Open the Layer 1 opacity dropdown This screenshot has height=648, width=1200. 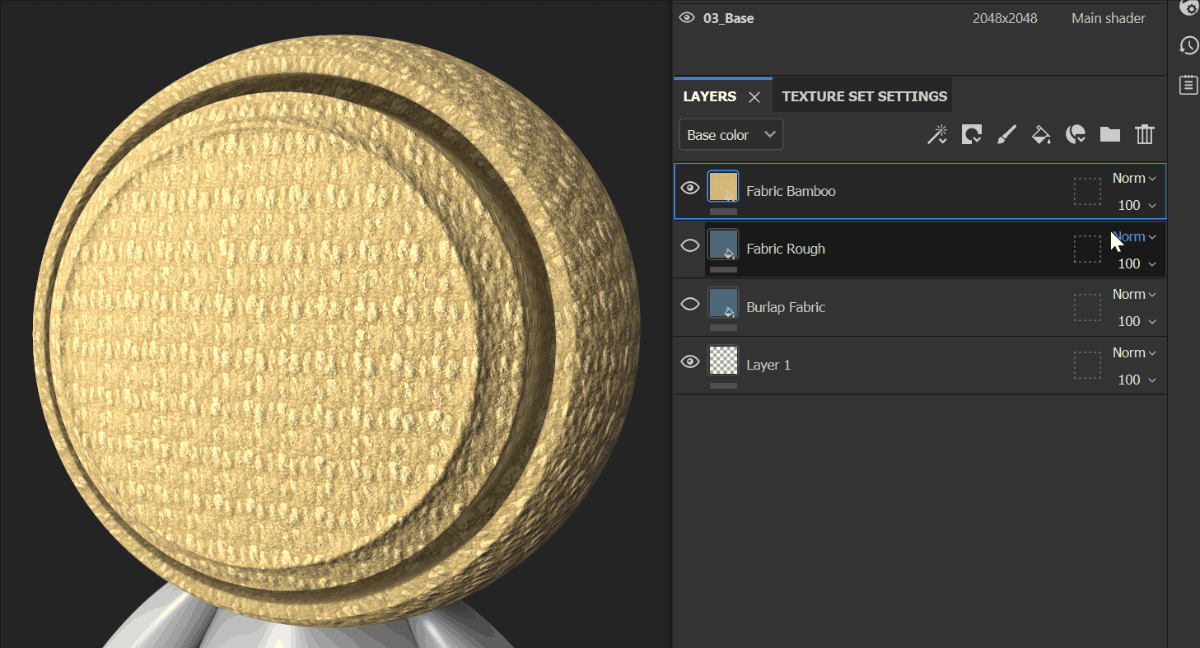coord(1137,380)
